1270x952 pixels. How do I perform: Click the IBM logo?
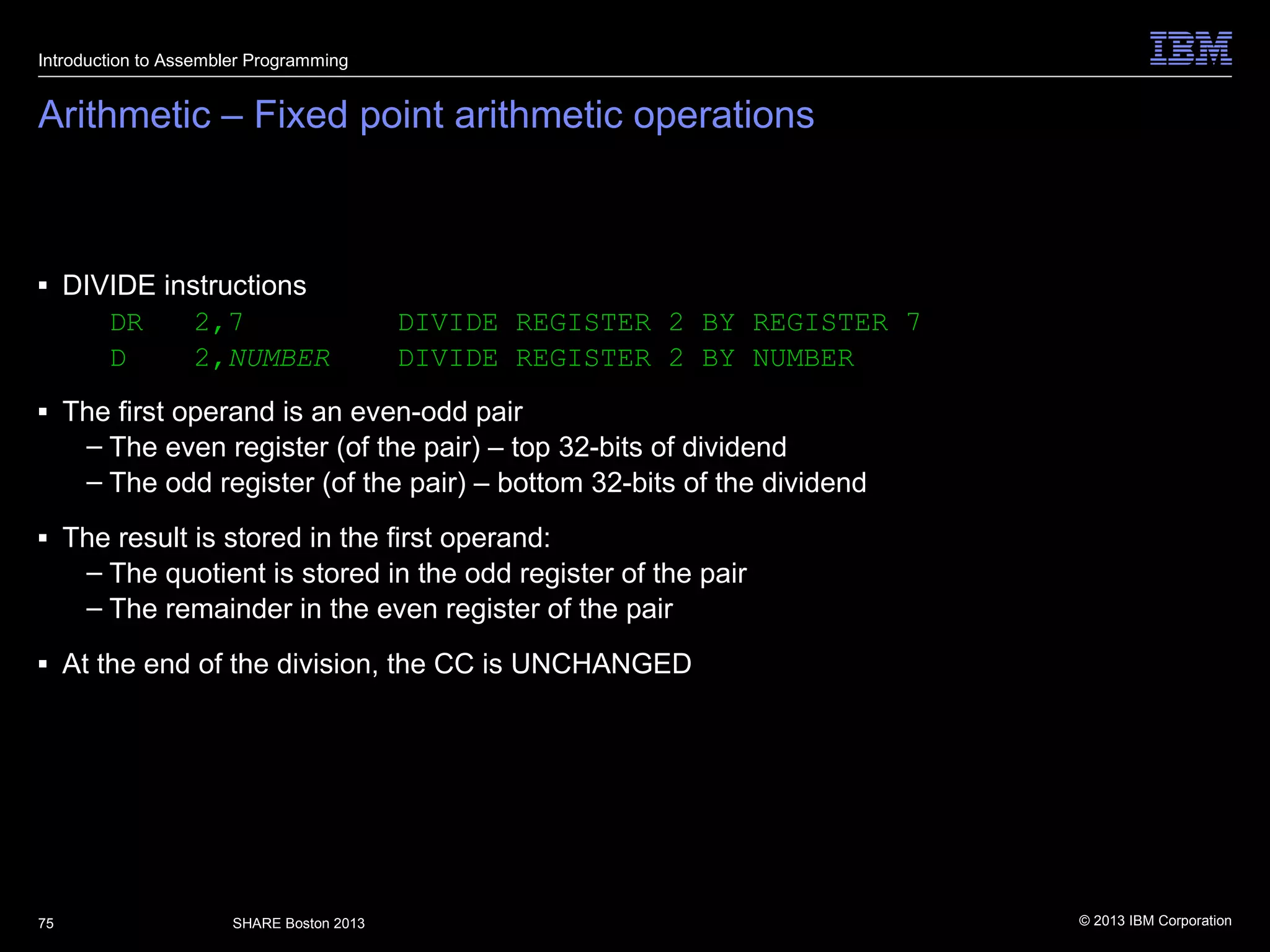click(1191, 48)
